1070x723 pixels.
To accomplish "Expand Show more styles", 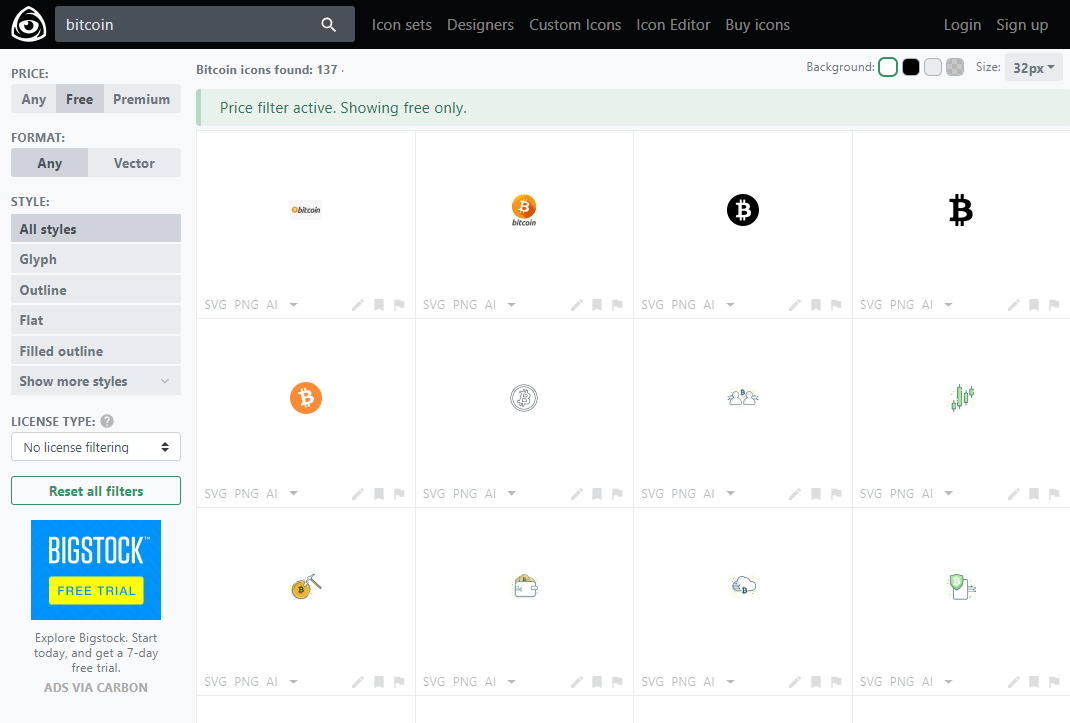I will point(96,381).
